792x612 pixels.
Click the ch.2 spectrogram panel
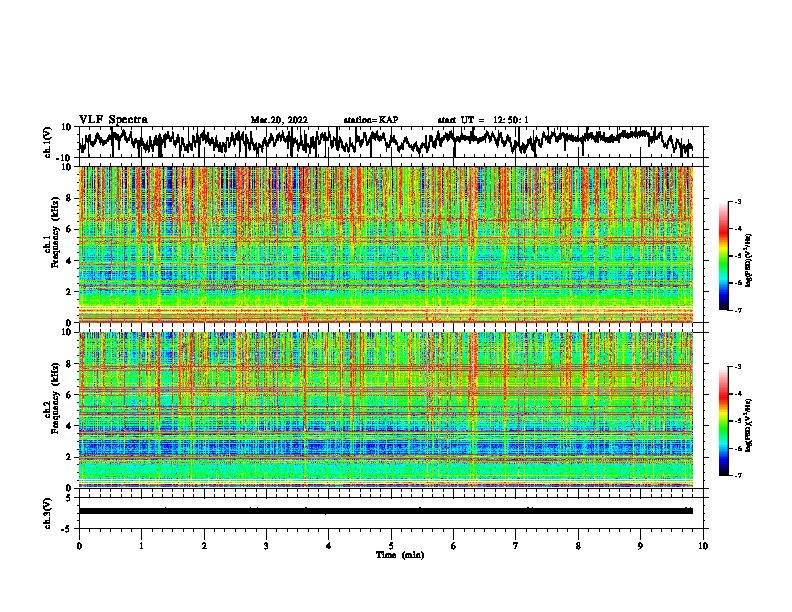point(386,410)
